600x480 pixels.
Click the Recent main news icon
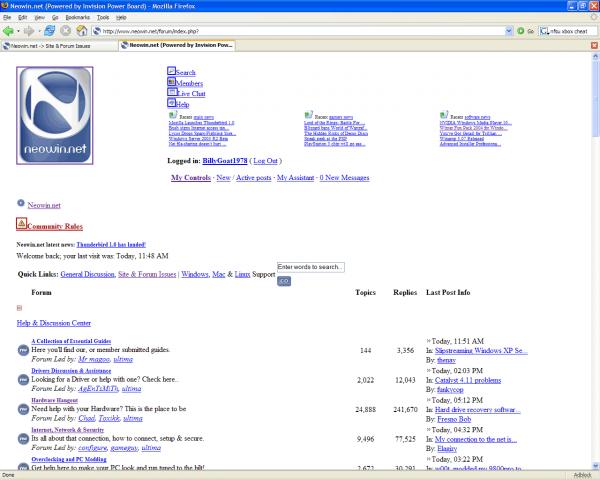click(173, 115)
